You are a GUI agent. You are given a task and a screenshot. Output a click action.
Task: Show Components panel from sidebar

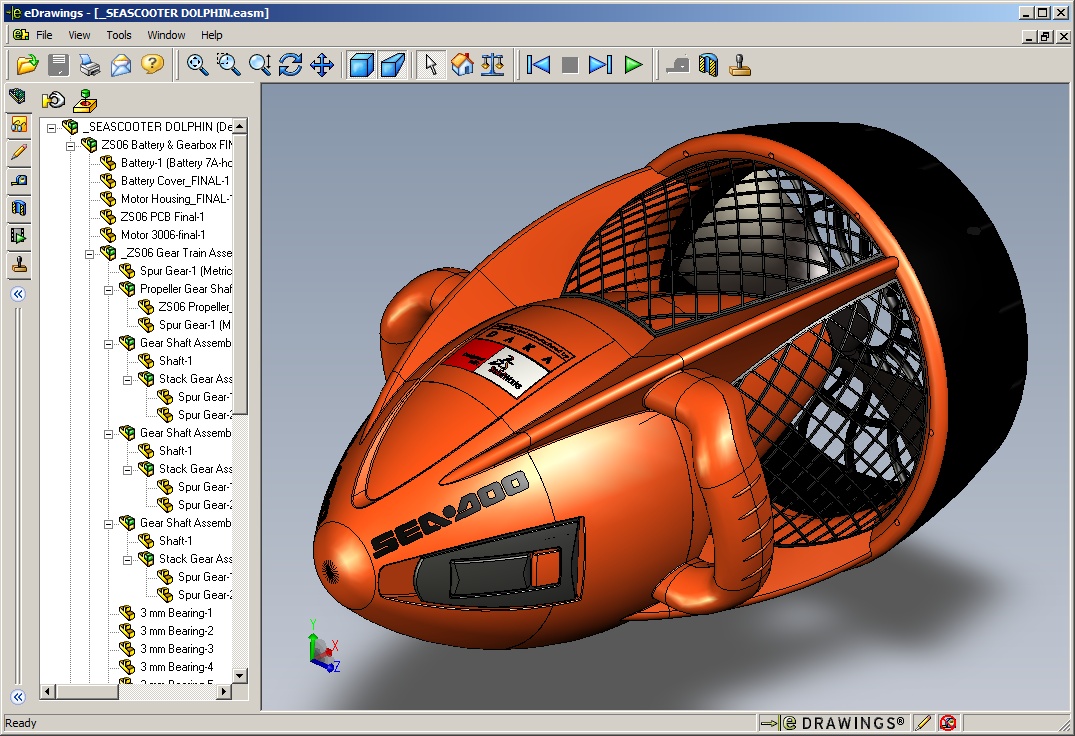tap(18, 97)
